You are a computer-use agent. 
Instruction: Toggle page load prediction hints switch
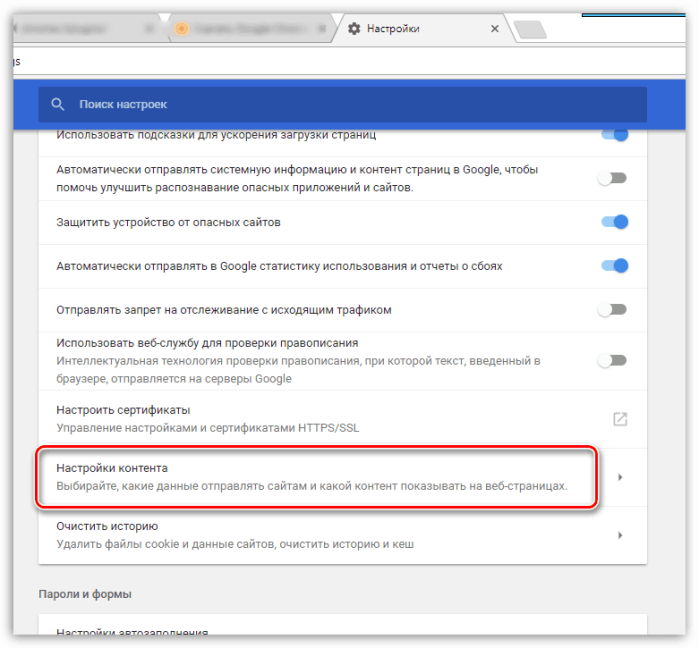tap(614, 134)
